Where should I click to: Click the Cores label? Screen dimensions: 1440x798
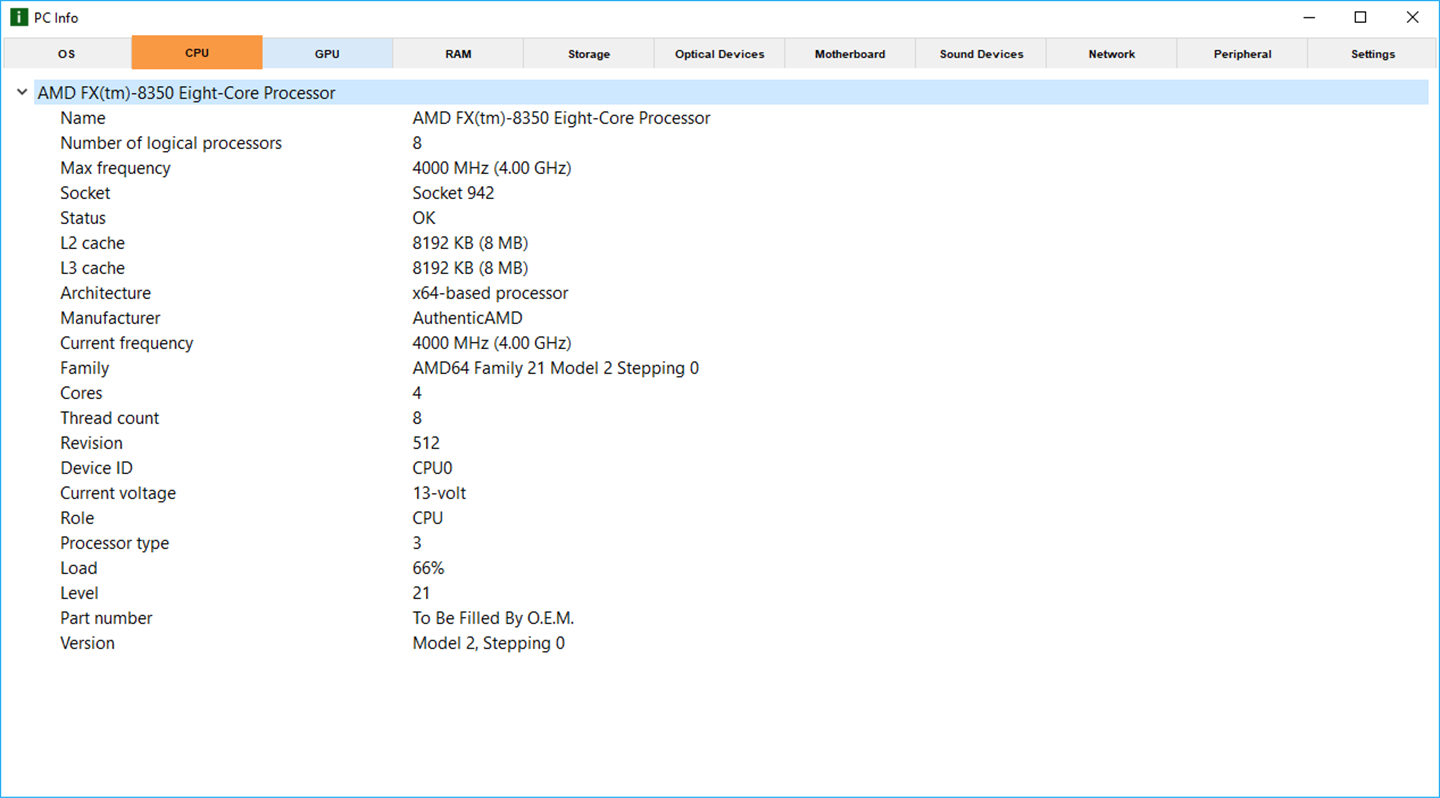pyautogui.click(x=81, y=393)
